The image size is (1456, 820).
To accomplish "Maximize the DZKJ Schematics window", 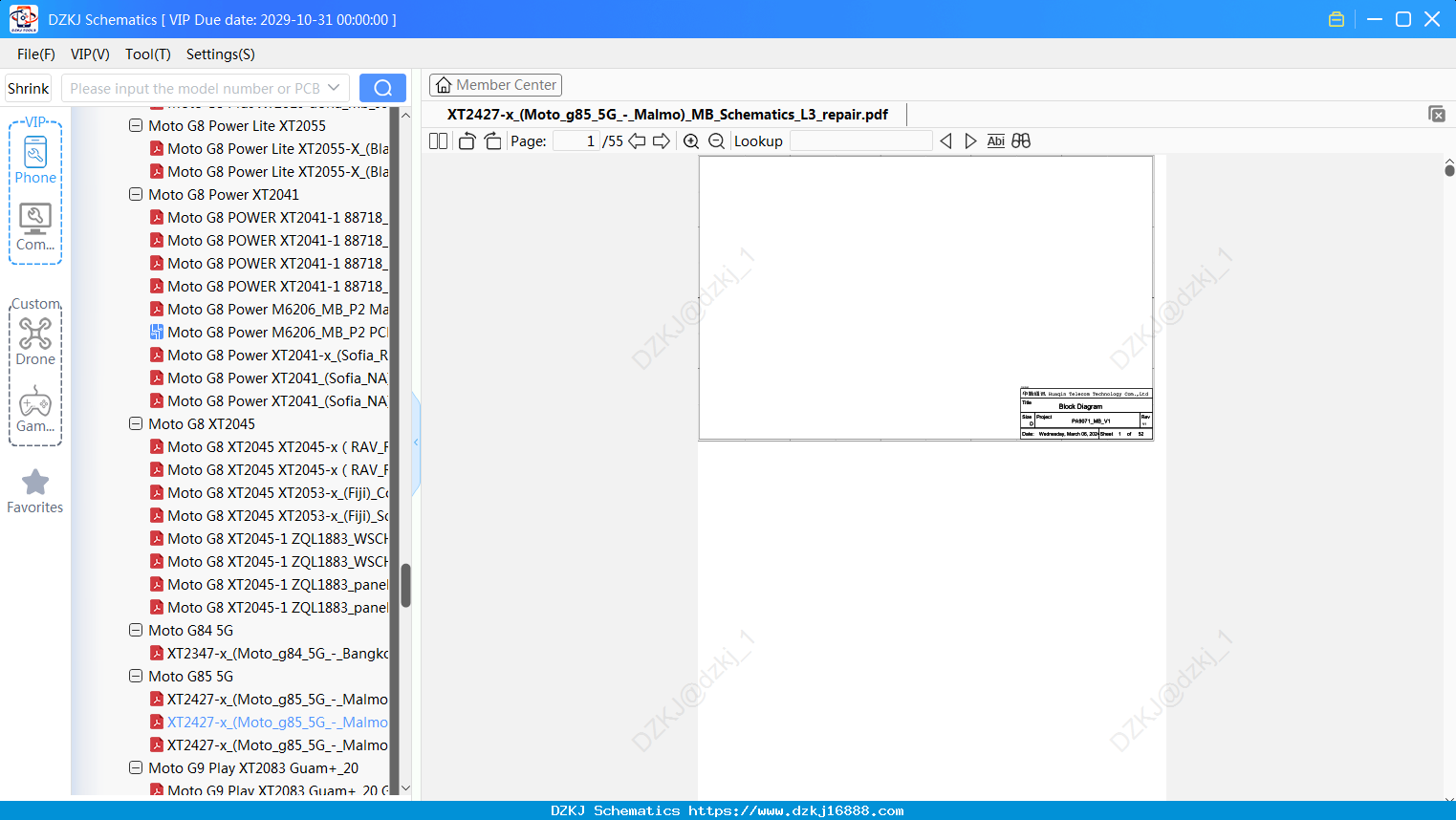I will (x=1403, y=19).
